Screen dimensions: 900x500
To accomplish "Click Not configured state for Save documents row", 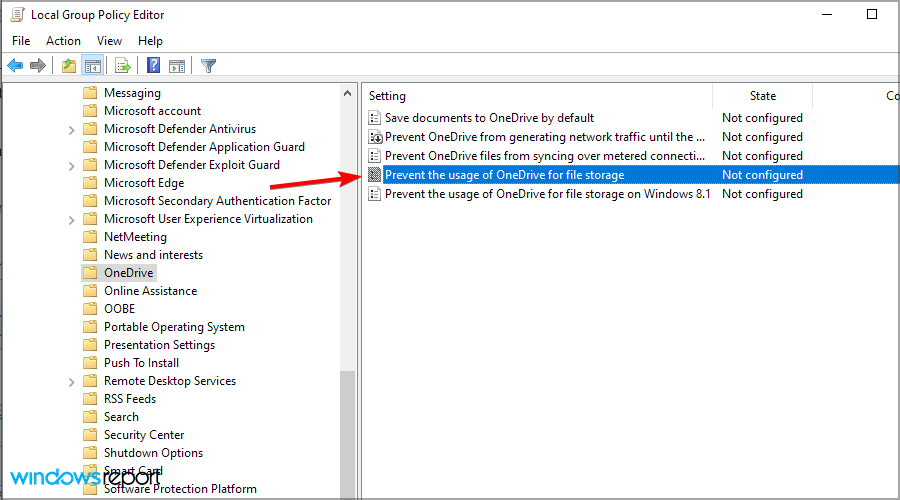I will tap(762, 118).
